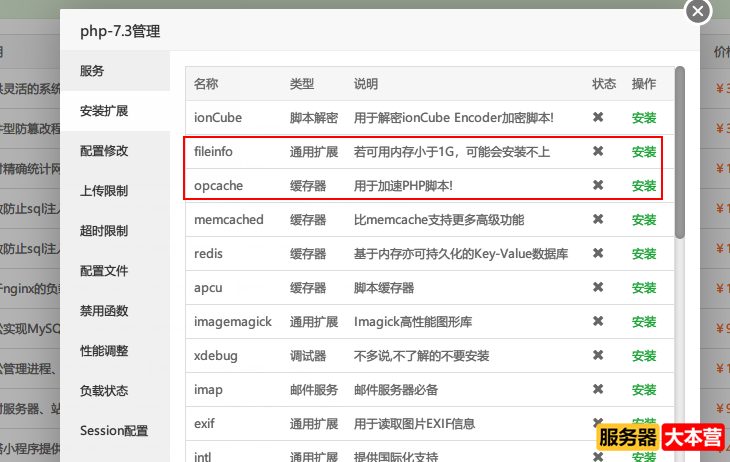Open 性能调整 tab
The image size is (730, 462).
coord(104,351)
